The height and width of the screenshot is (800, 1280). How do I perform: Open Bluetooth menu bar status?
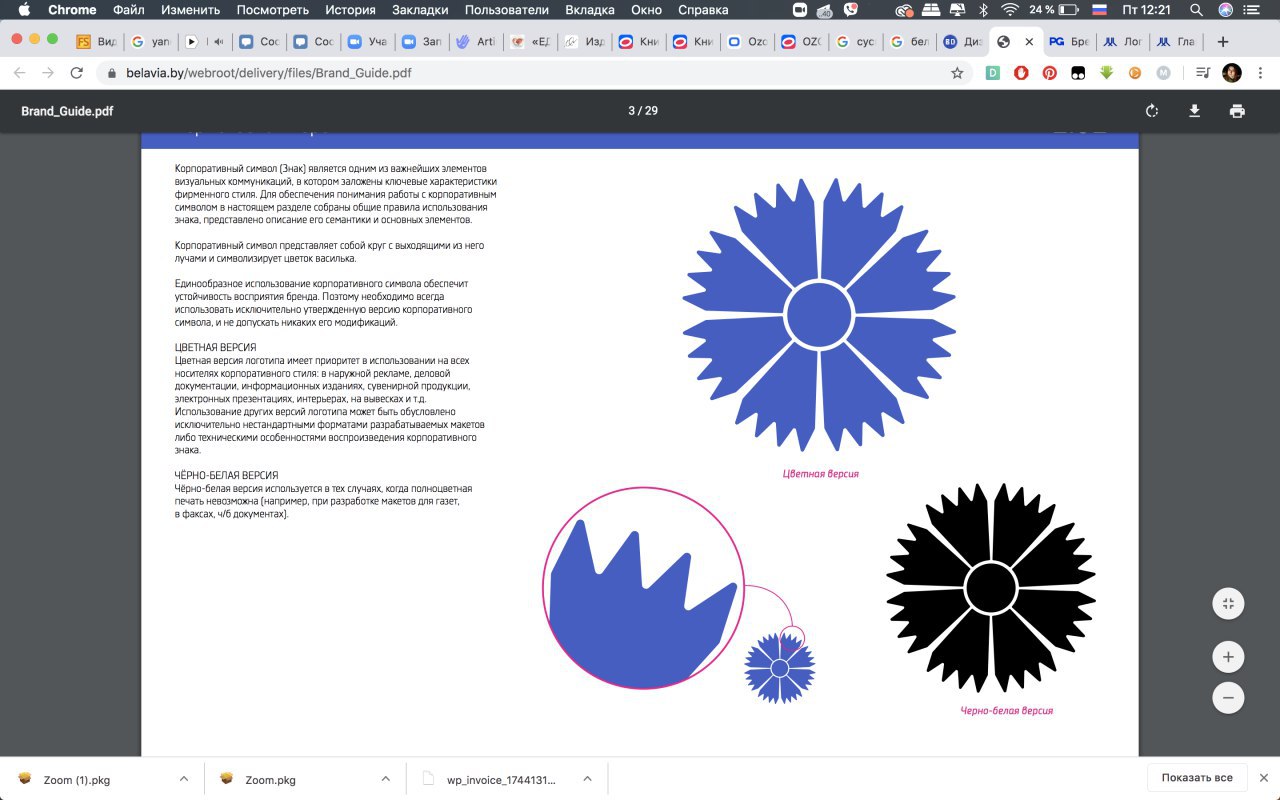point(983,10)
